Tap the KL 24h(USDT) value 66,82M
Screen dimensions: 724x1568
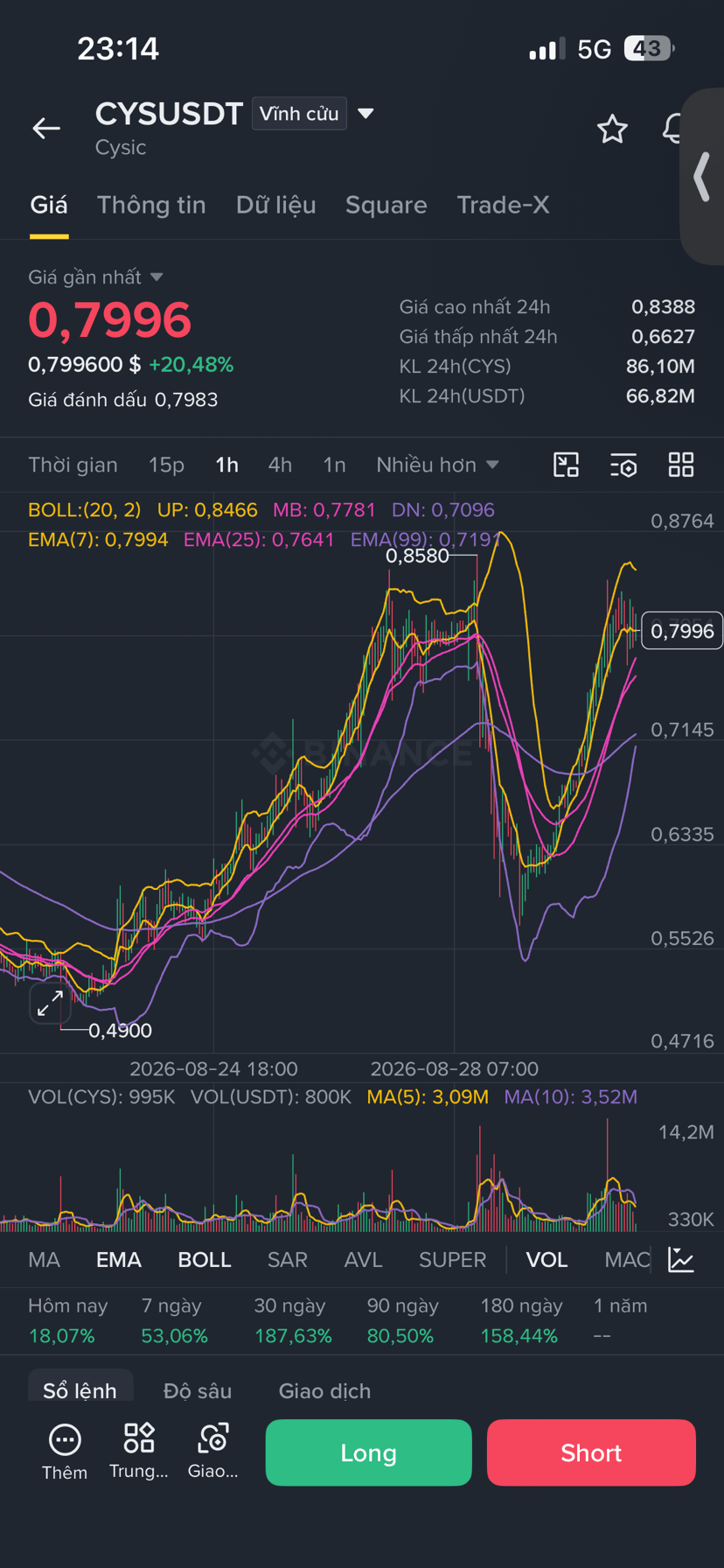[661, 396]
